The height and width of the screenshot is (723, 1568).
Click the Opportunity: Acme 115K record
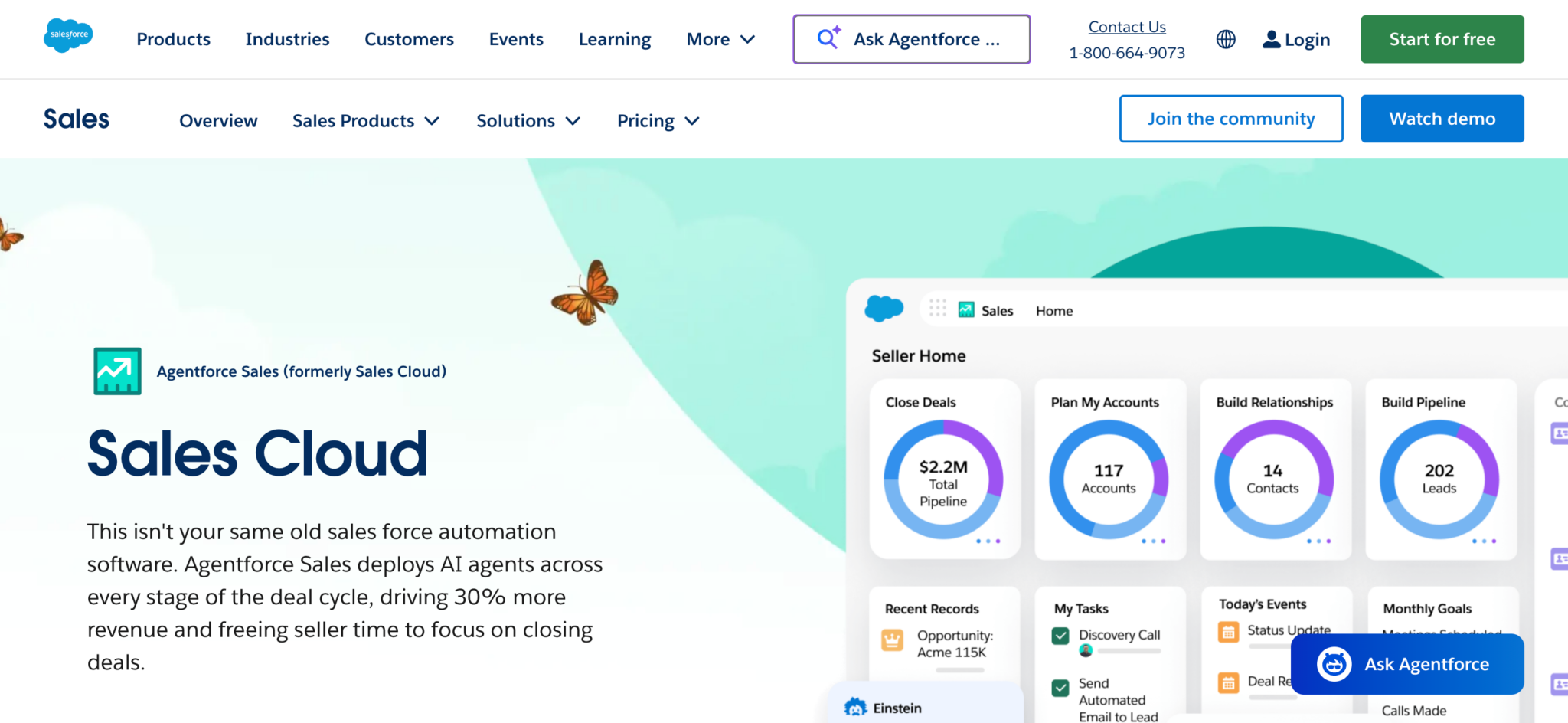click(955, 644)
